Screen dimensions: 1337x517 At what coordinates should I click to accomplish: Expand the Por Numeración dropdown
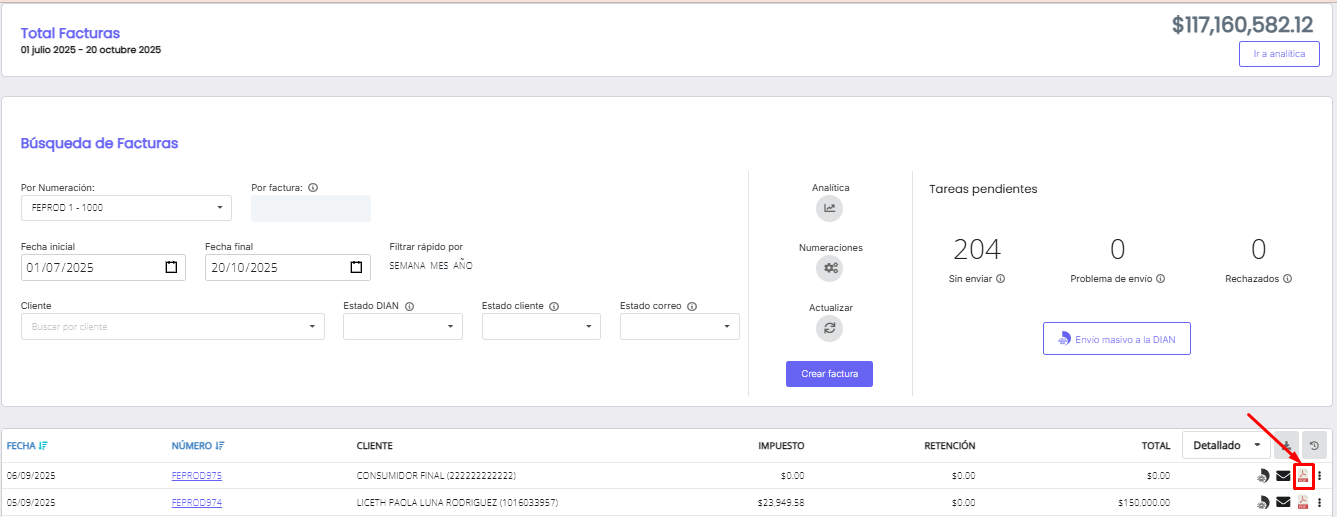(x=126, y=208)
